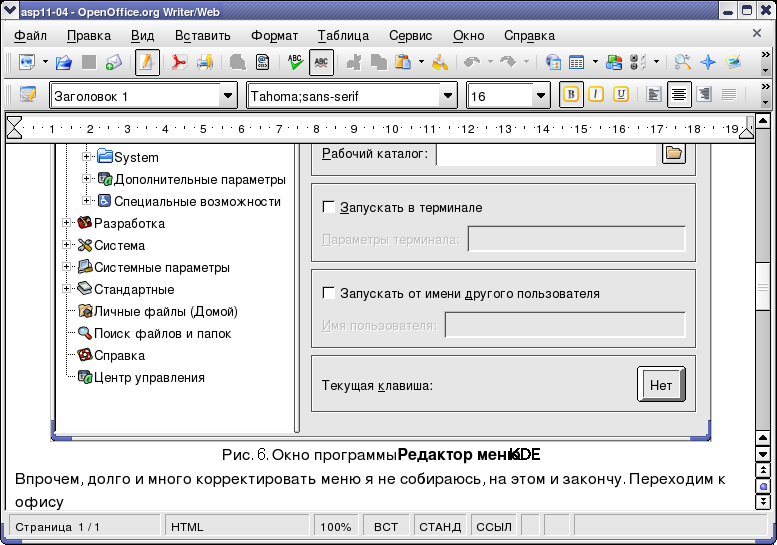The image size is (777, 545).
Task: Click the Export as PDF icon
Action: point(179,62)
